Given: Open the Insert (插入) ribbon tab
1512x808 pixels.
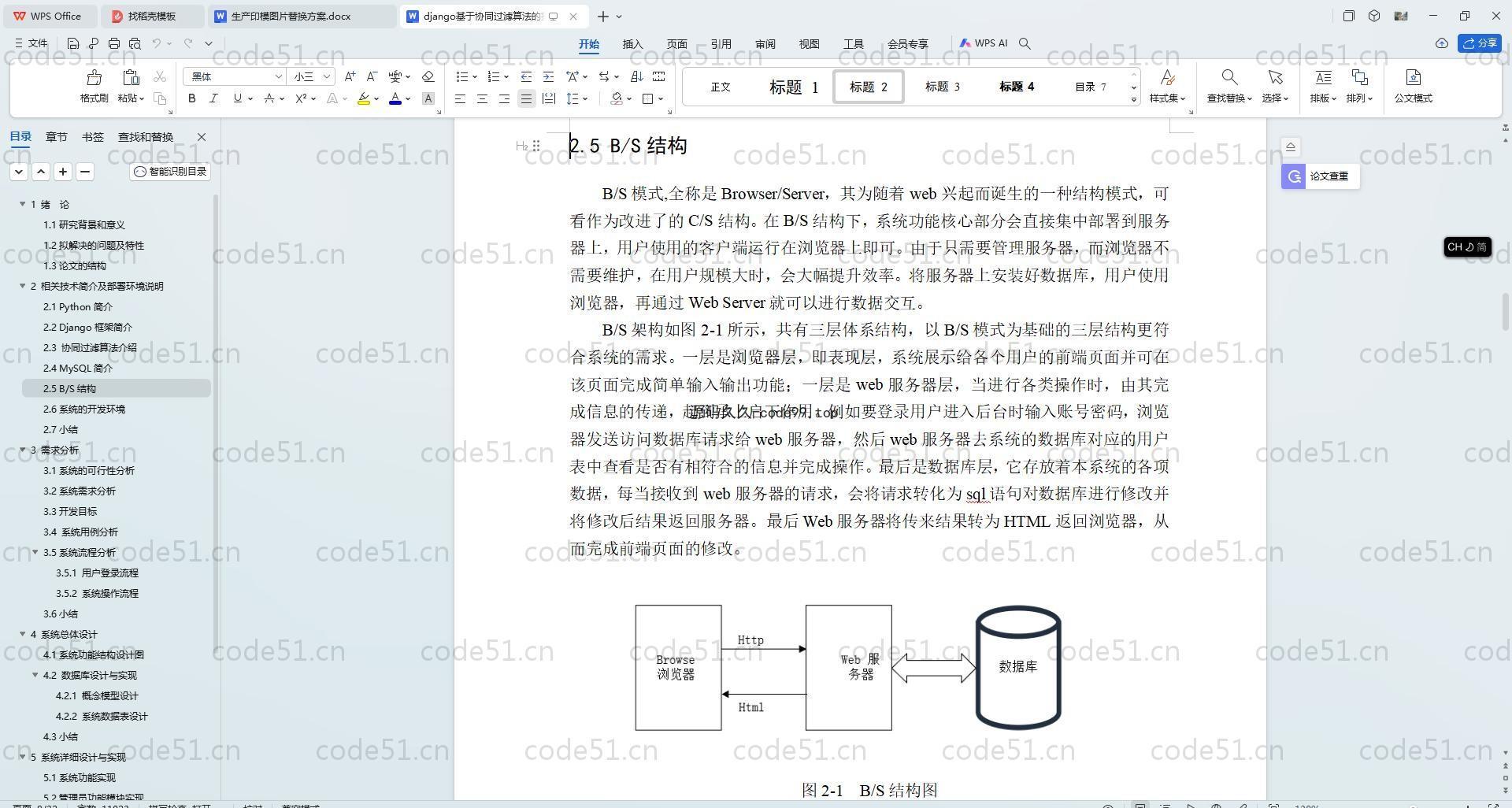Looking at the screenshot, I should pyautogui.click(x=632, y=44).
